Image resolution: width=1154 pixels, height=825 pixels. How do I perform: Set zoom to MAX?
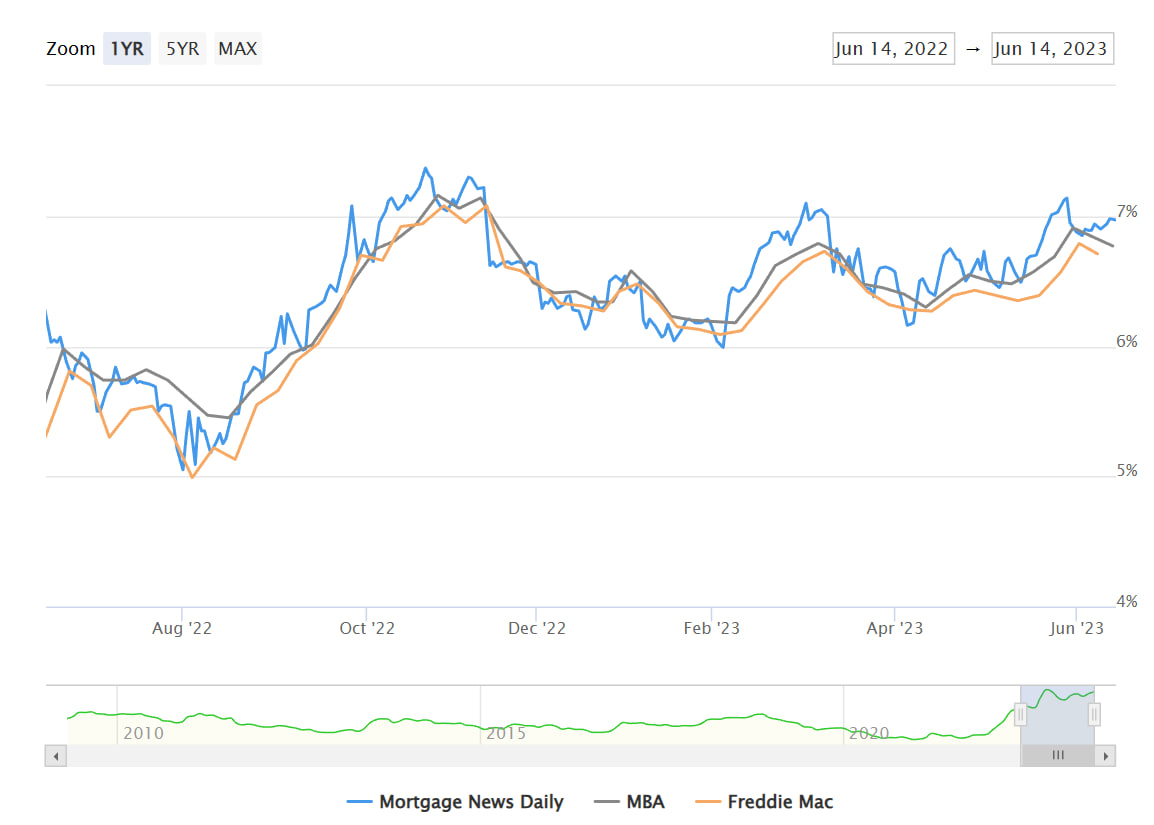click(x=238, y=49)
